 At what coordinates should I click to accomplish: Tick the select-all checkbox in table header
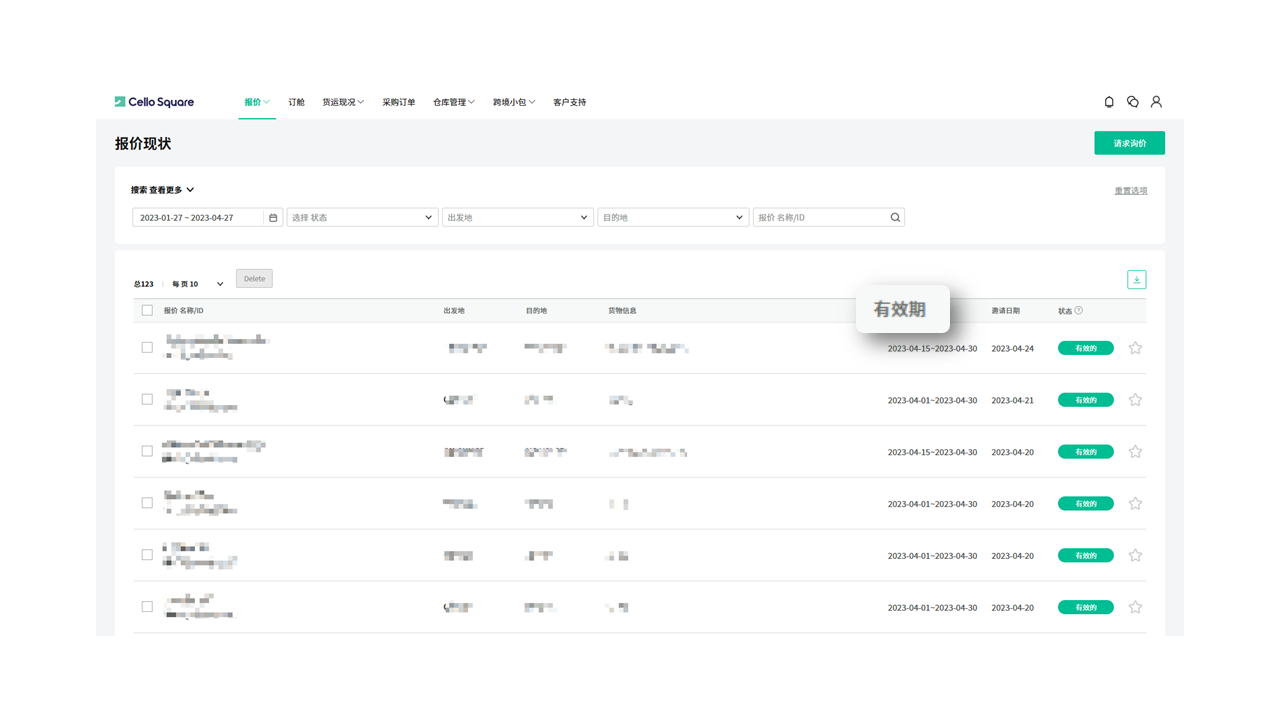[147, 311]
